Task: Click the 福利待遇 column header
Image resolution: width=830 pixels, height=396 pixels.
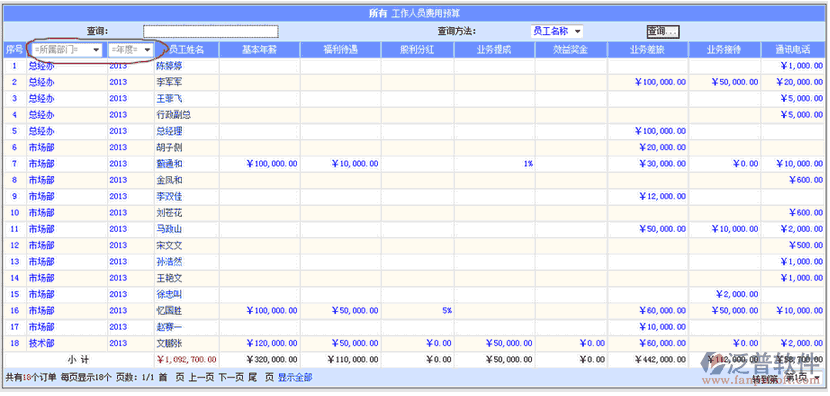Action: [340, 50]
